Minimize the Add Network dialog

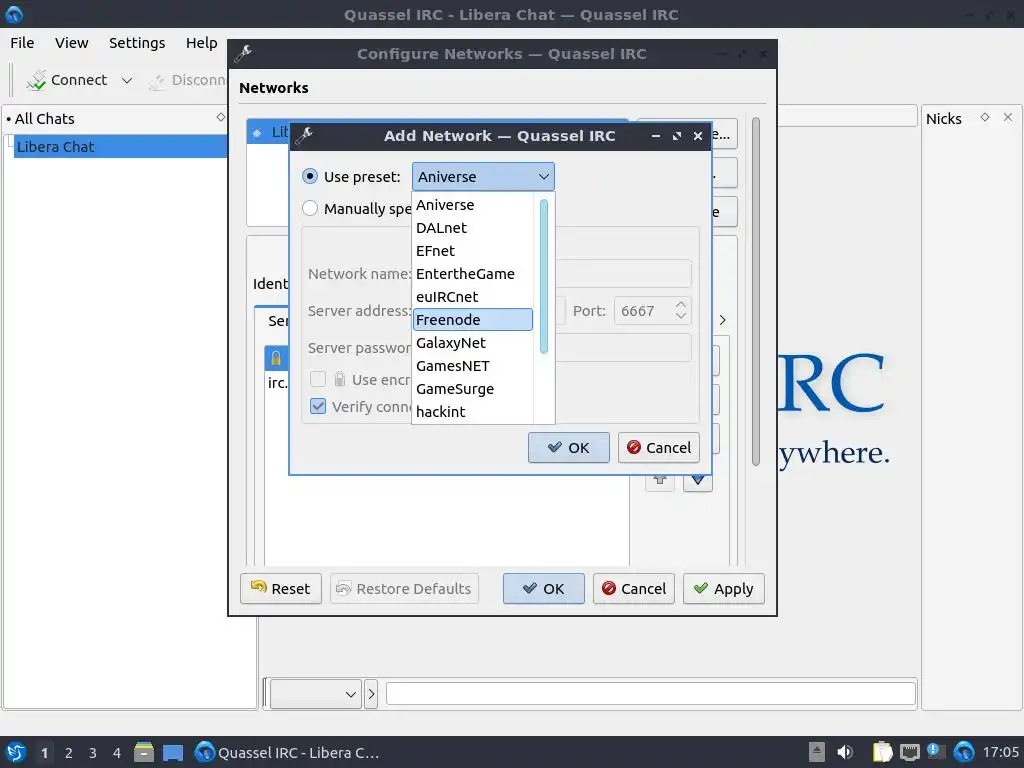pyautogui.click(x=656, y=136)
